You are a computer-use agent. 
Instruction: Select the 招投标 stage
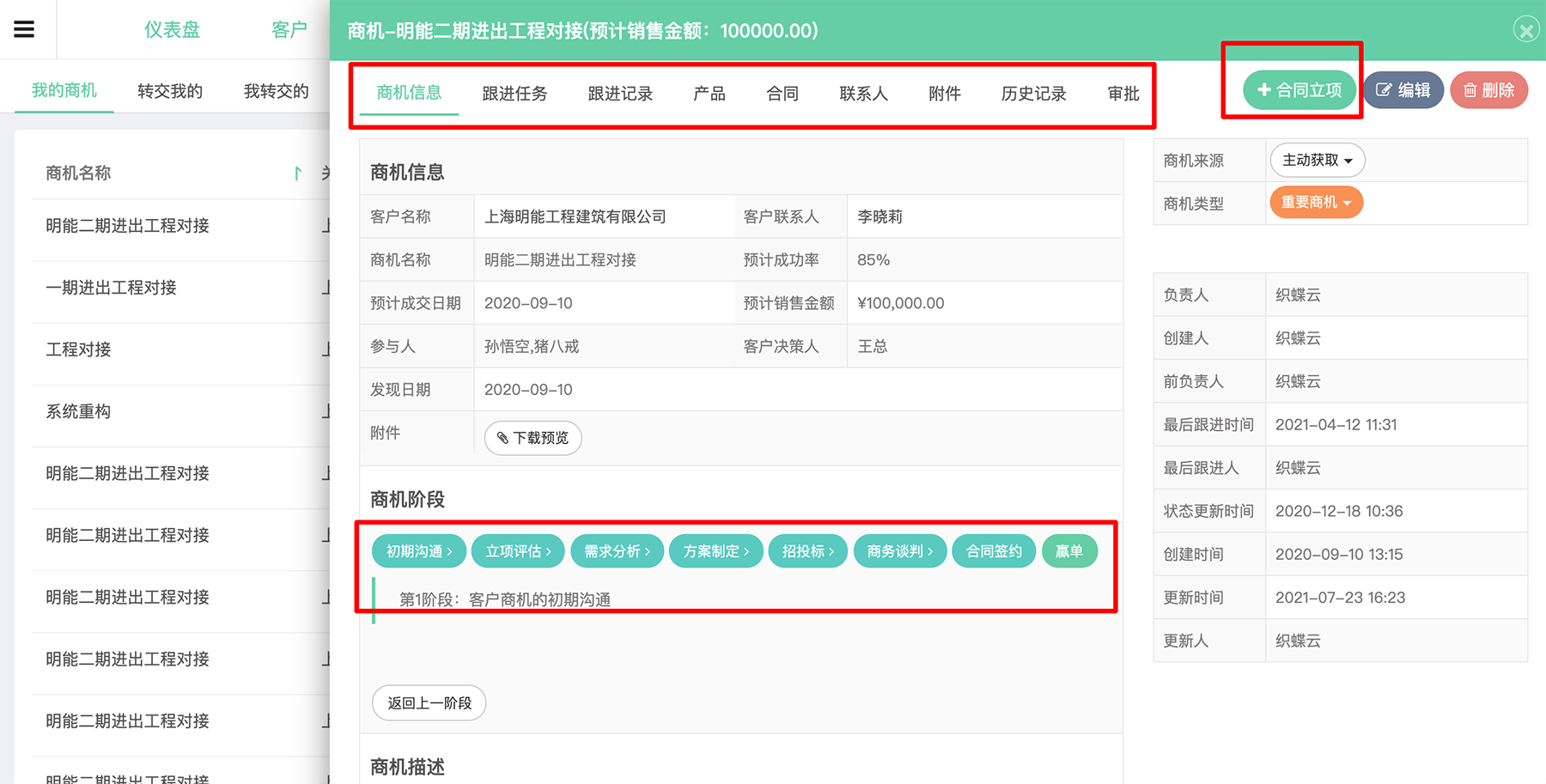pyautogui.click(x=808, y=551)
